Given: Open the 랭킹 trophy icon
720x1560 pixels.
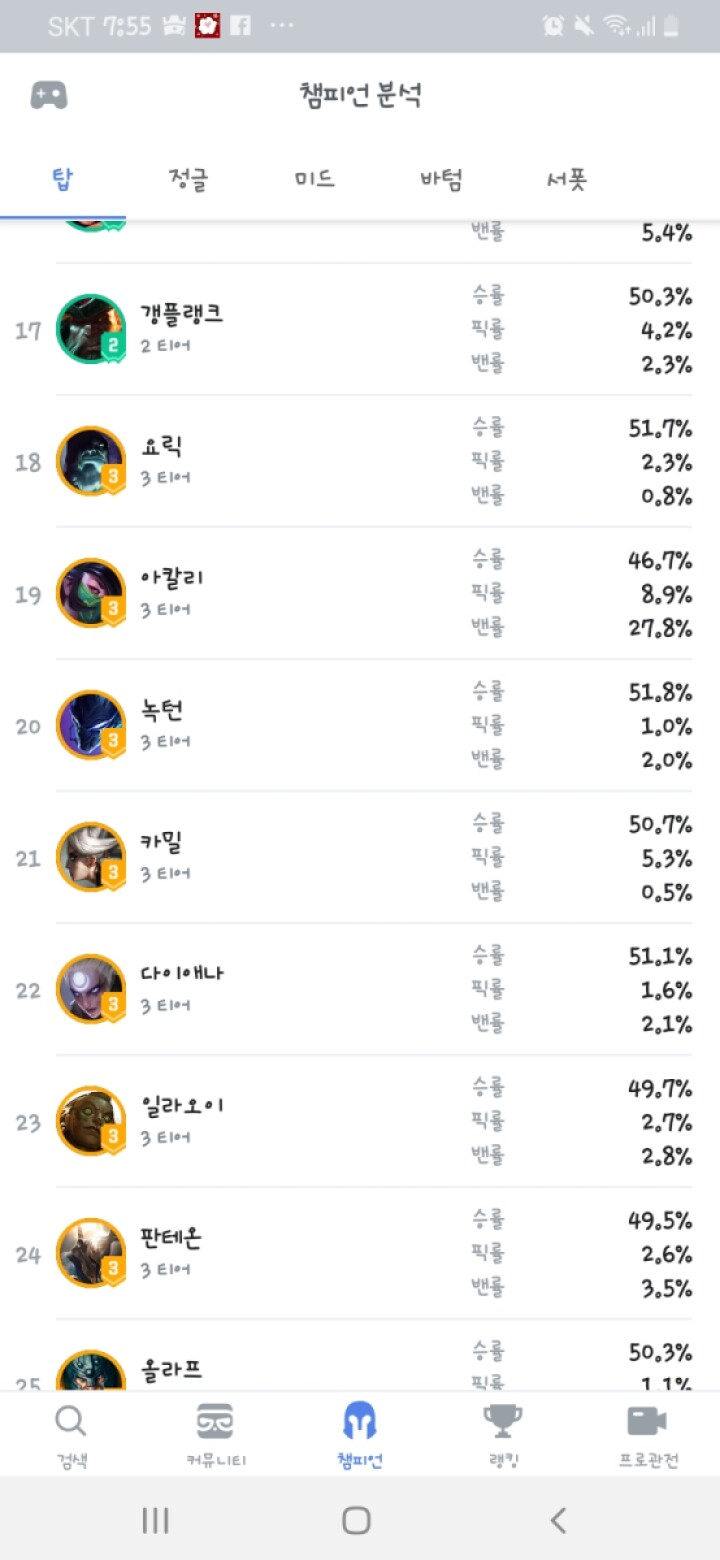Looking at the screenshot, I should click(x=502, y=1421).
